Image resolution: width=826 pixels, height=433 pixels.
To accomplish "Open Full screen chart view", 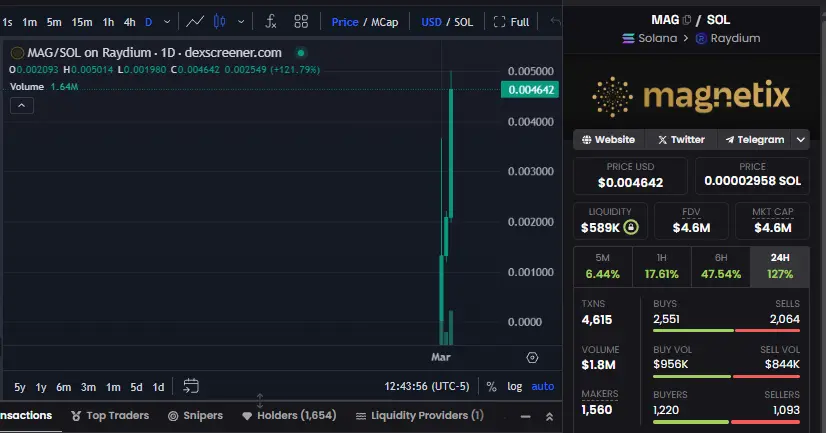I will click(512, 22).
